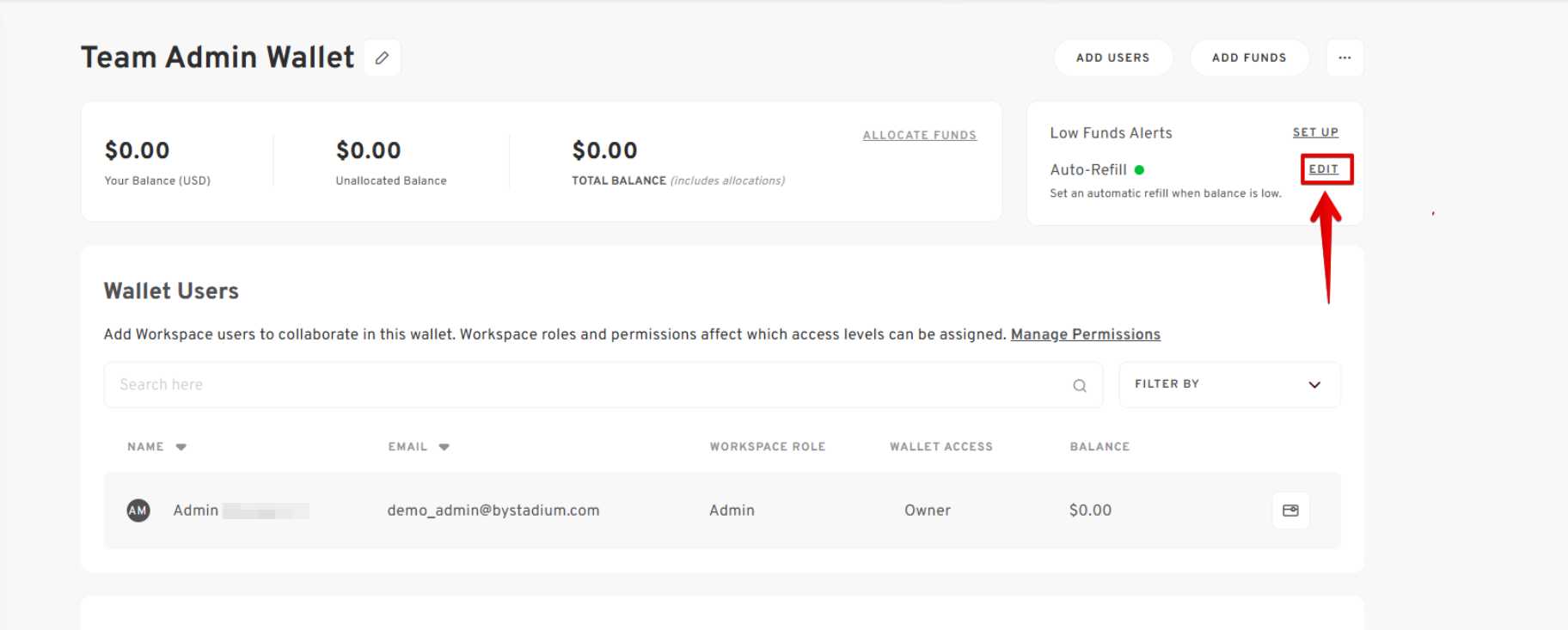Select the demo_admin@bystadium.com user row
Viewport: 1568px width, 630px height.
click(x=493, y=511)
